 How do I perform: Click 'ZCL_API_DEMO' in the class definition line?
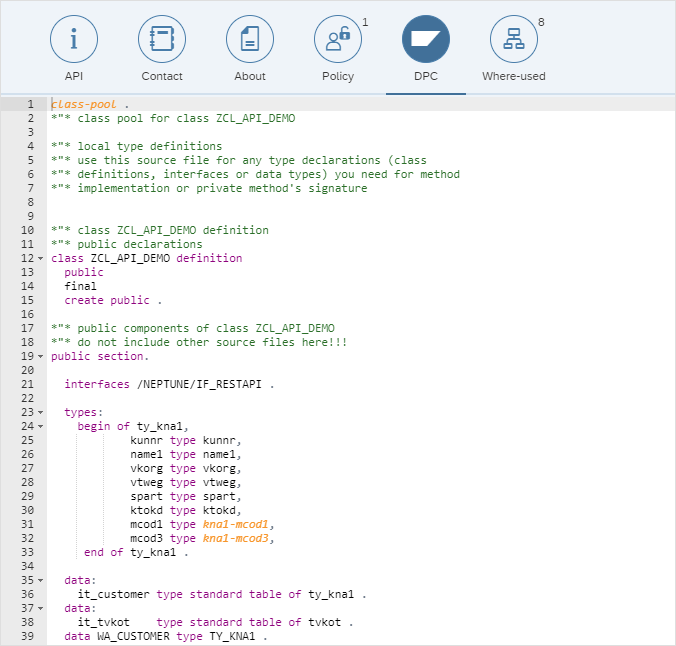point(130,258)
